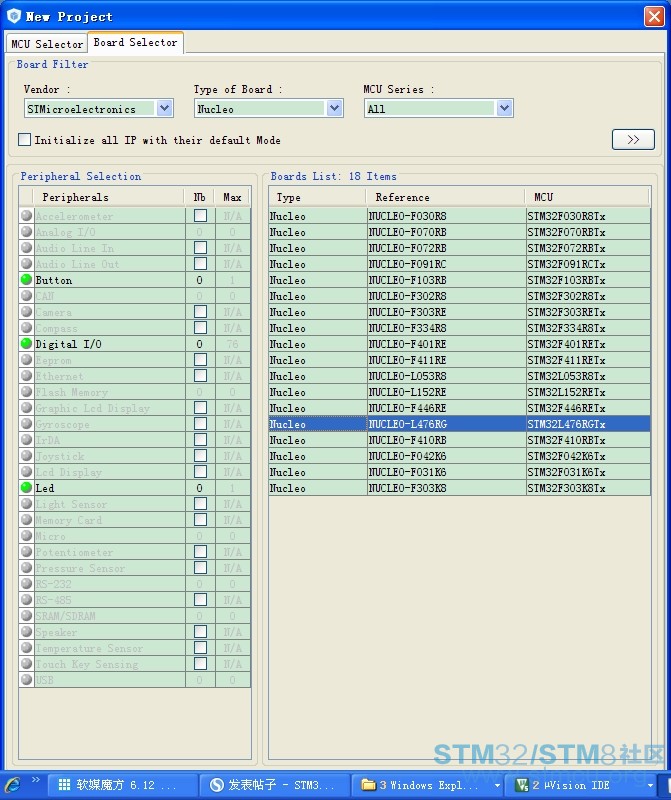Select the NUCLEO-F334R8 board row
The width and height of the screenshot is (671, 800).
click(x=460, y=328)
